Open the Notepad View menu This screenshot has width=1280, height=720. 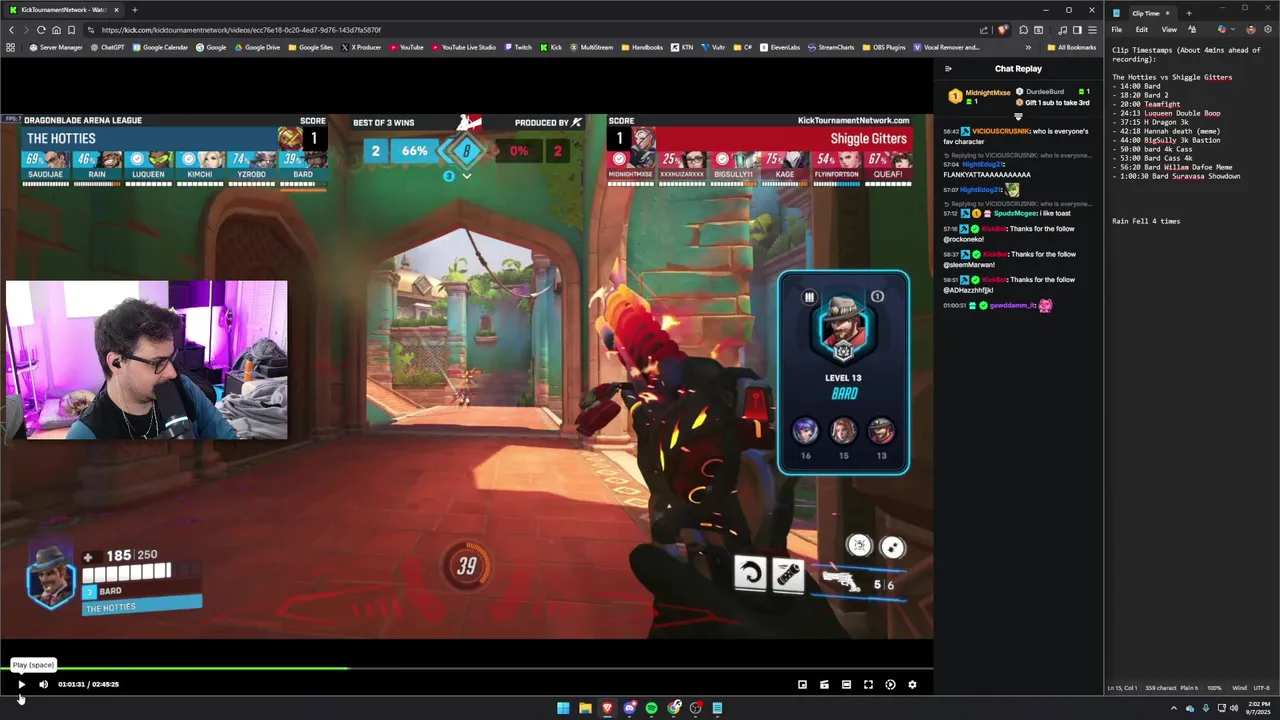click(1169, 30)
